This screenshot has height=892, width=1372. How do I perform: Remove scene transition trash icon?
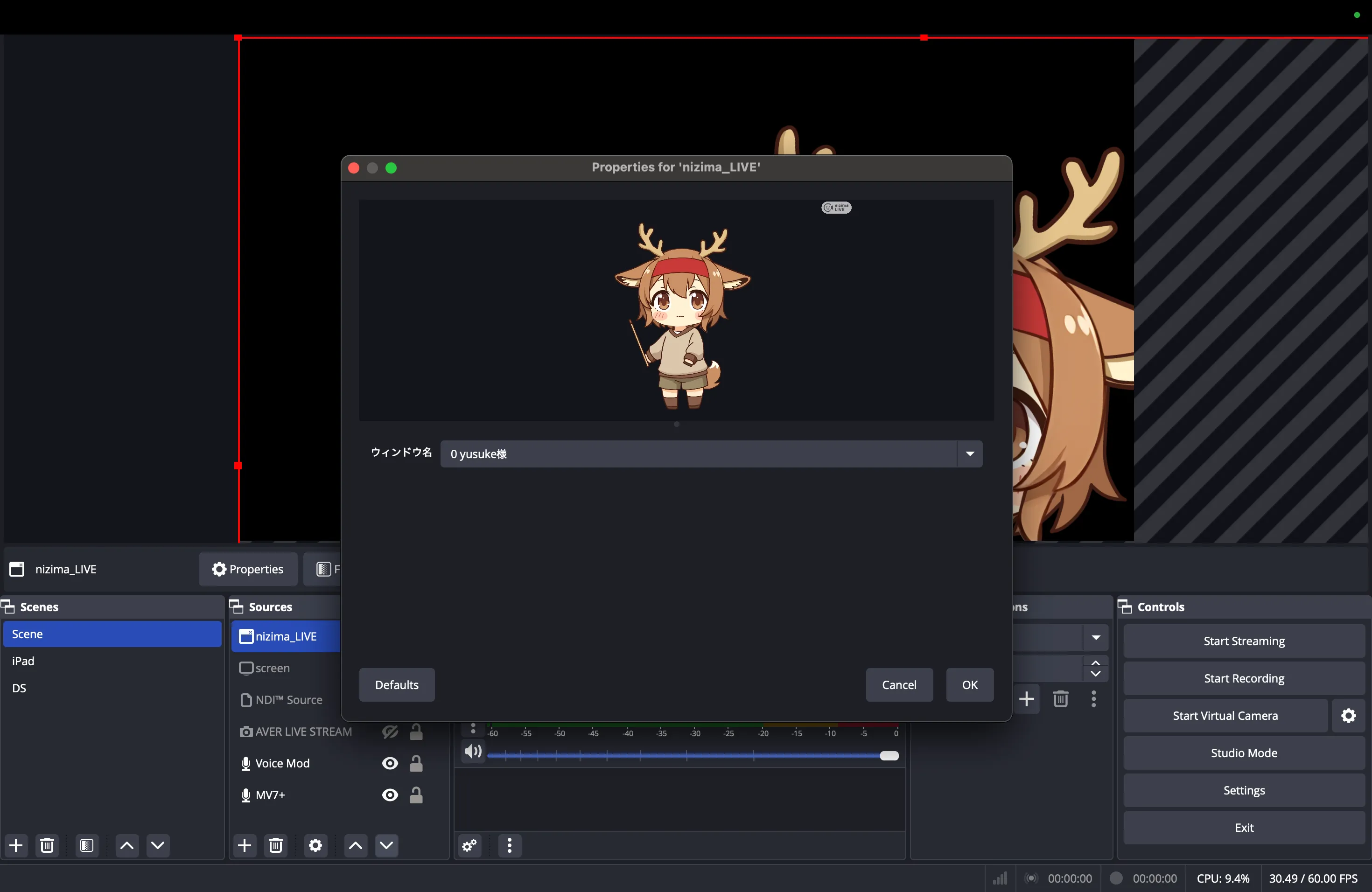(1060, 699)
